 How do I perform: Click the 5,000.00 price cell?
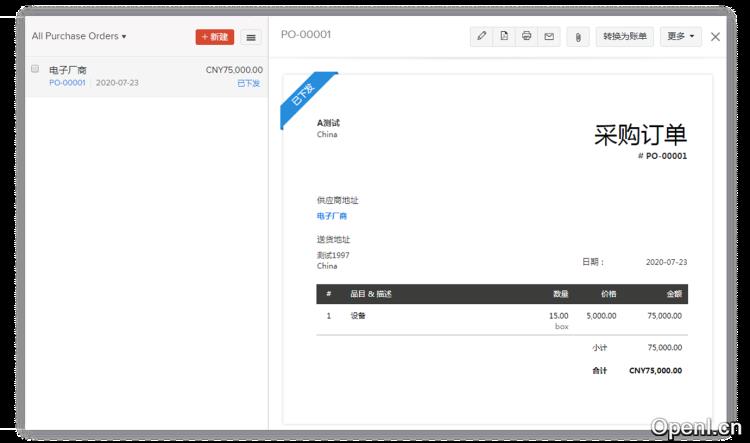(x=601, y=316)
